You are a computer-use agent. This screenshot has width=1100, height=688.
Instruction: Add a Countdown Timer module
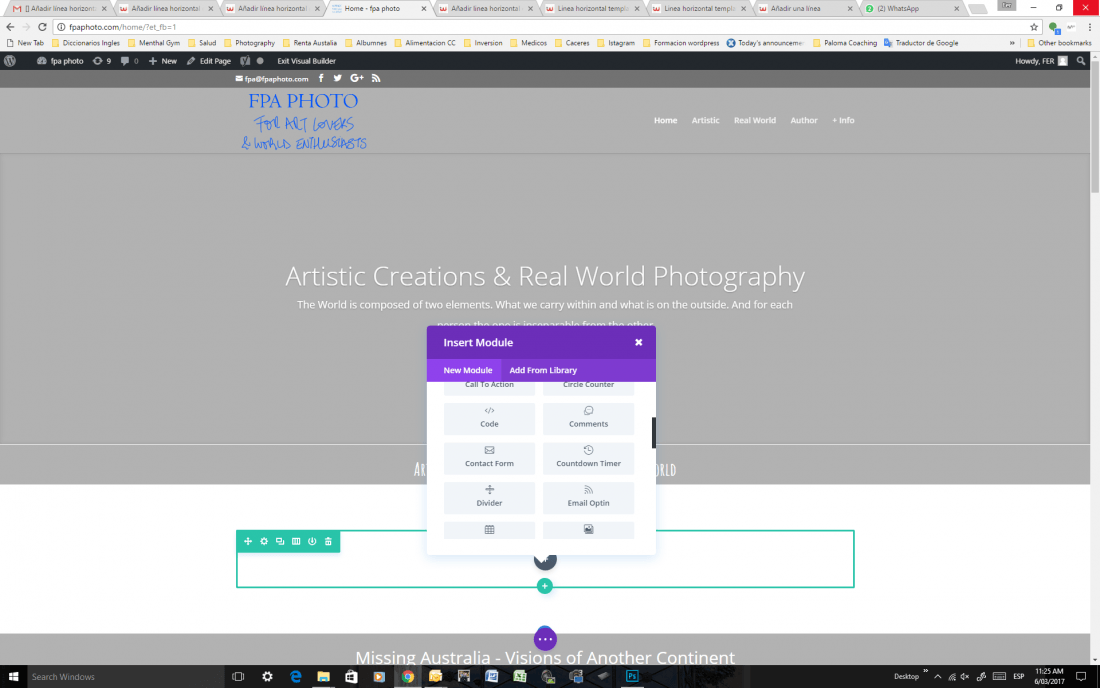coord(588,457)
